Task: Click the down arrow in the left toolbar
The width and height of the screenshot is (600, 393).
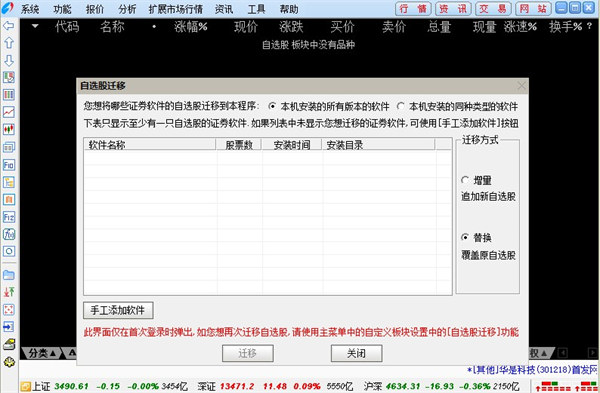Action: 8,60
